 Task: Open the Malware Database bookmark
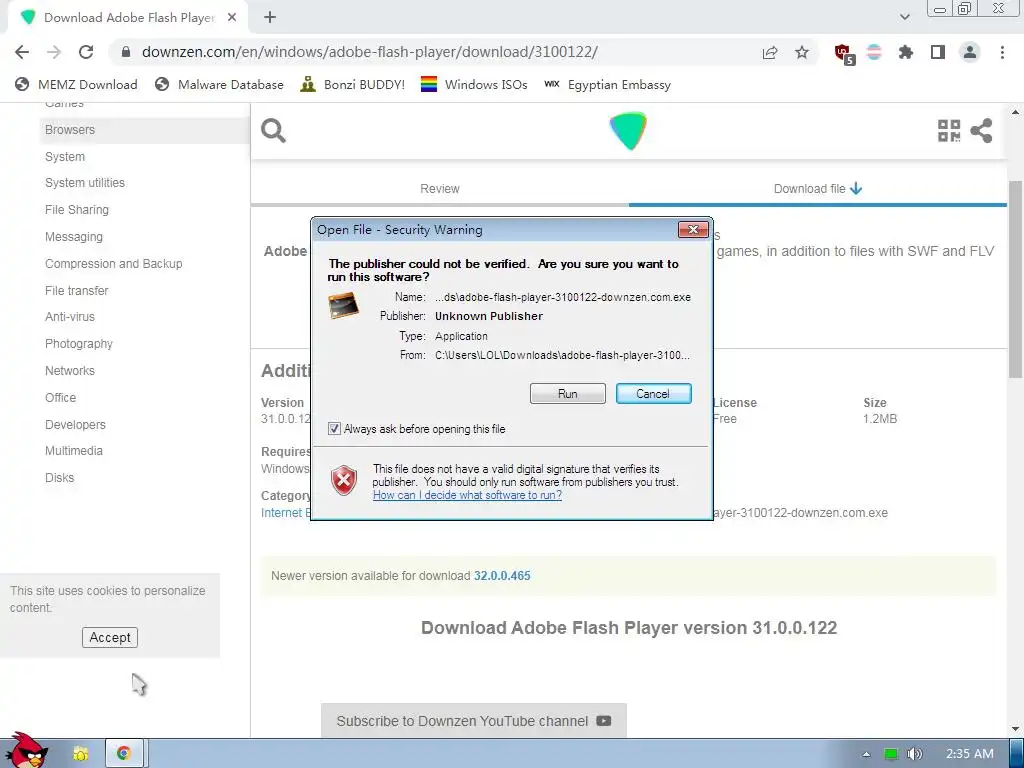coord(219,85)
